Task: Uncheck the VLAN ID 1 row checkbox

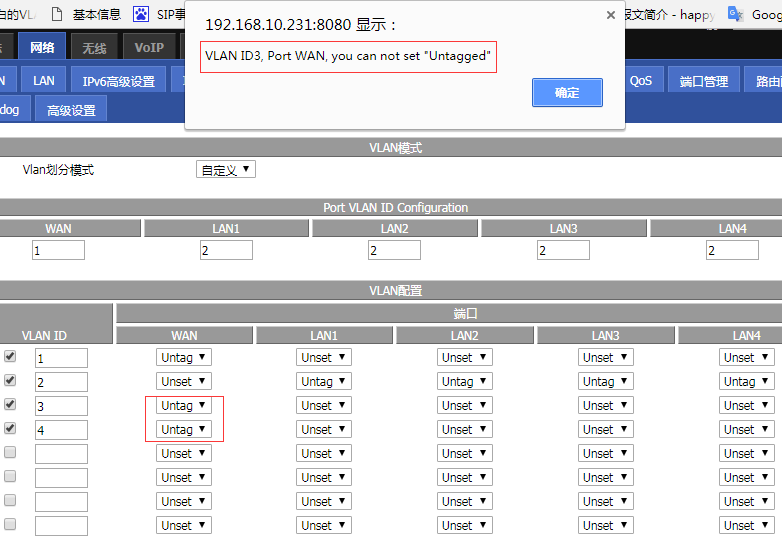Action: tap(10, 356)
